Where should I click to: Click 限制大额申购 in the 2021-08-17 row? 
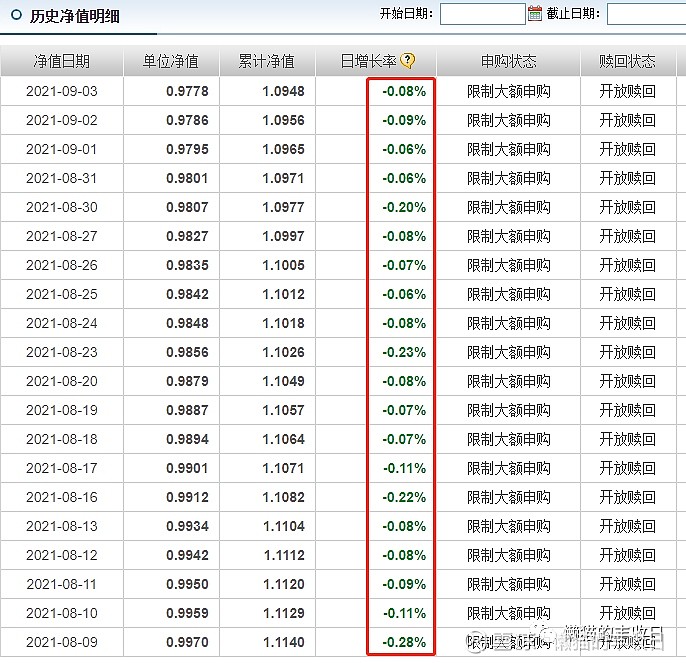tap(508, 469)
